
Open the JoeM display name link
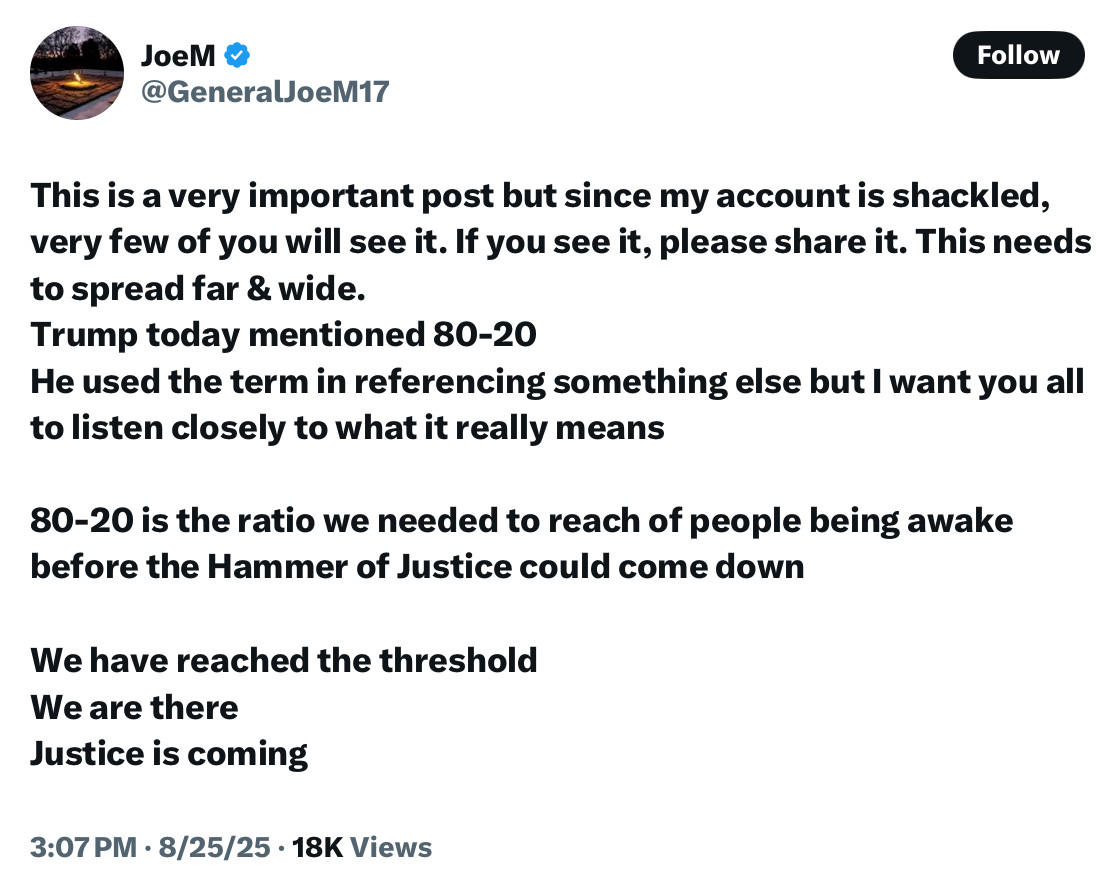[176, 56]
